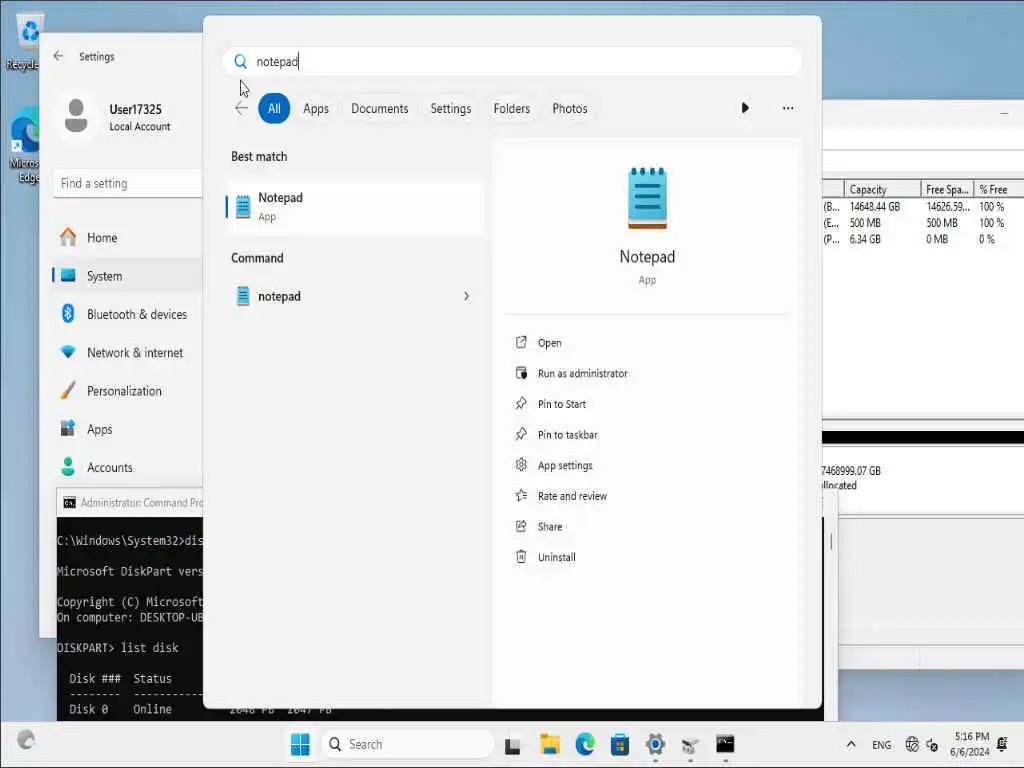Pin Notepad to Start

pos(561,404)
